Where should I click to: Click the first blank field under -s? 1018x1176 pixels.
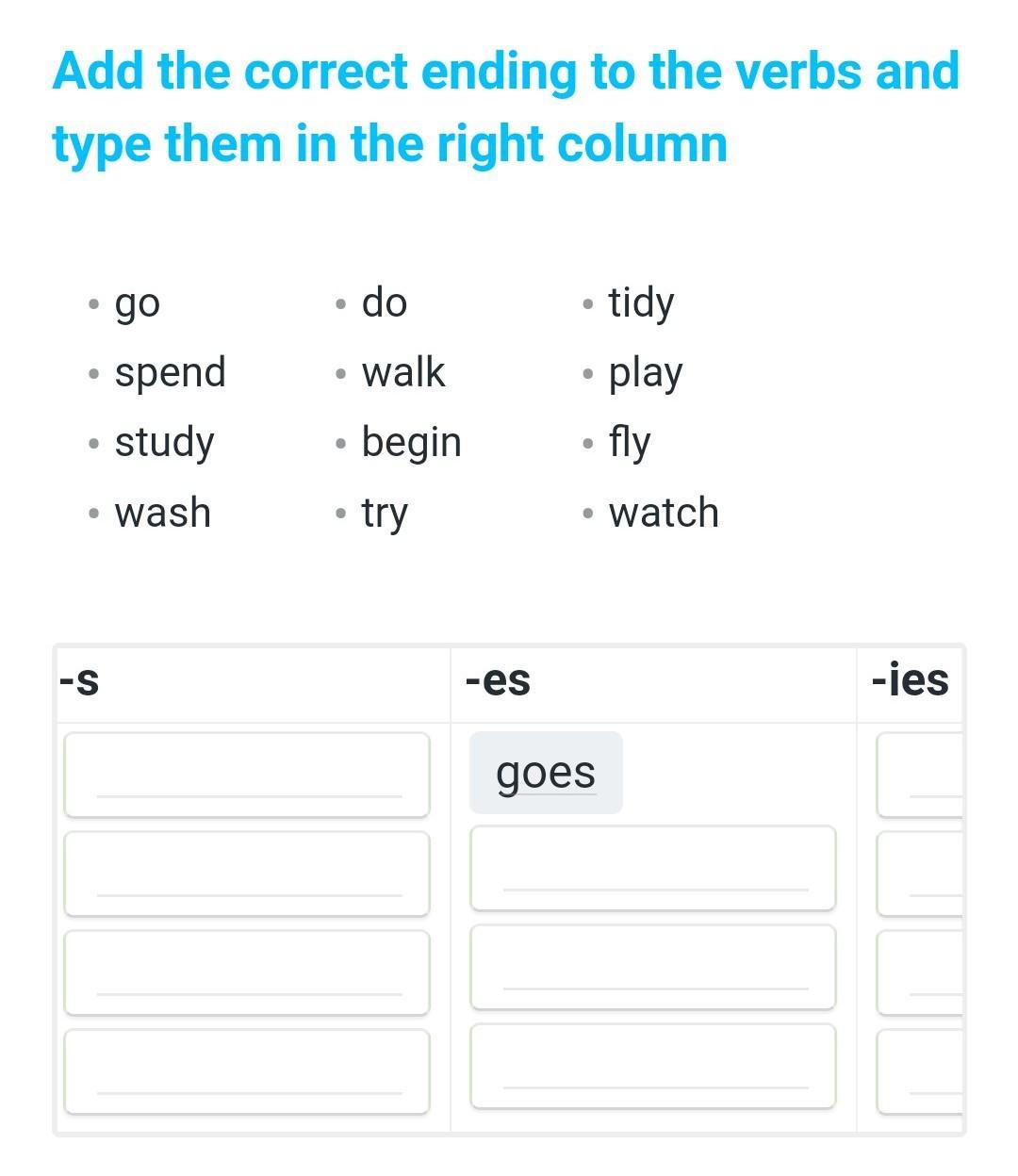(x=247, y=775)
